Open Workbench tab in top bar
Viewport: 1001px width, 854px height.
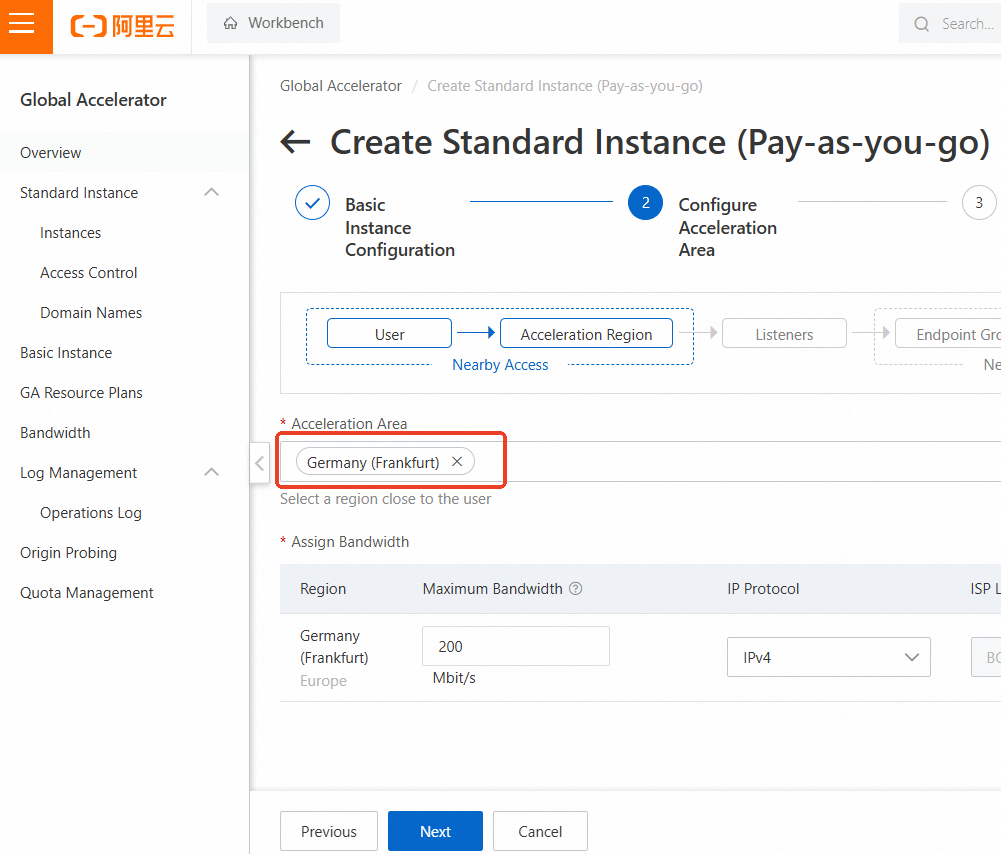point(273,23)
